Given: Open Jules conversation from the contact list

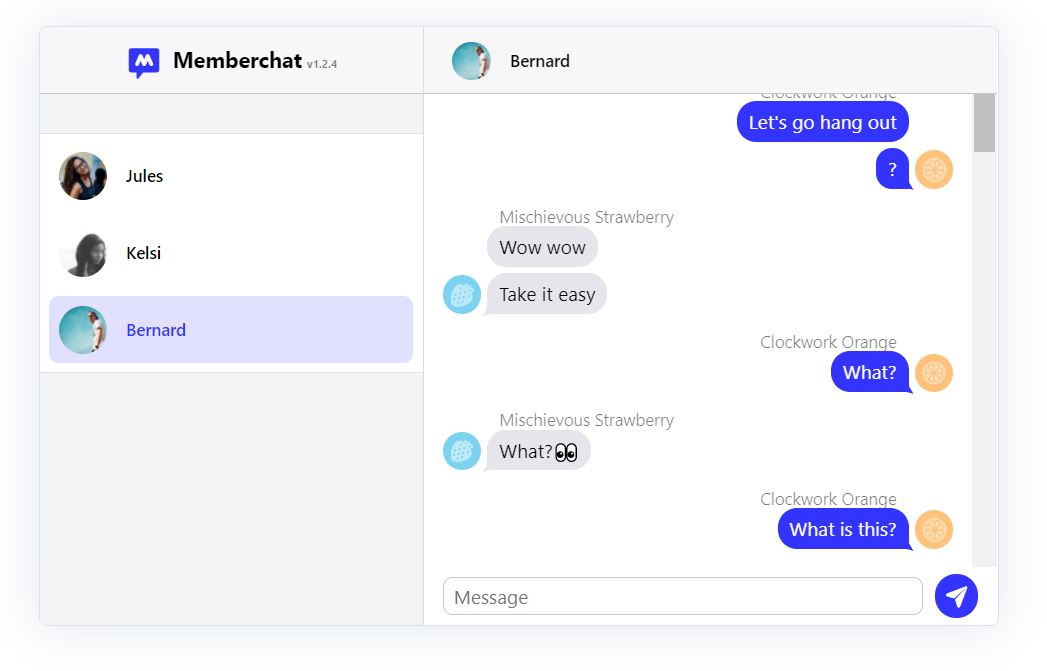Looking at the screenshot, I should pyautogui.click(x=230, y=176).
